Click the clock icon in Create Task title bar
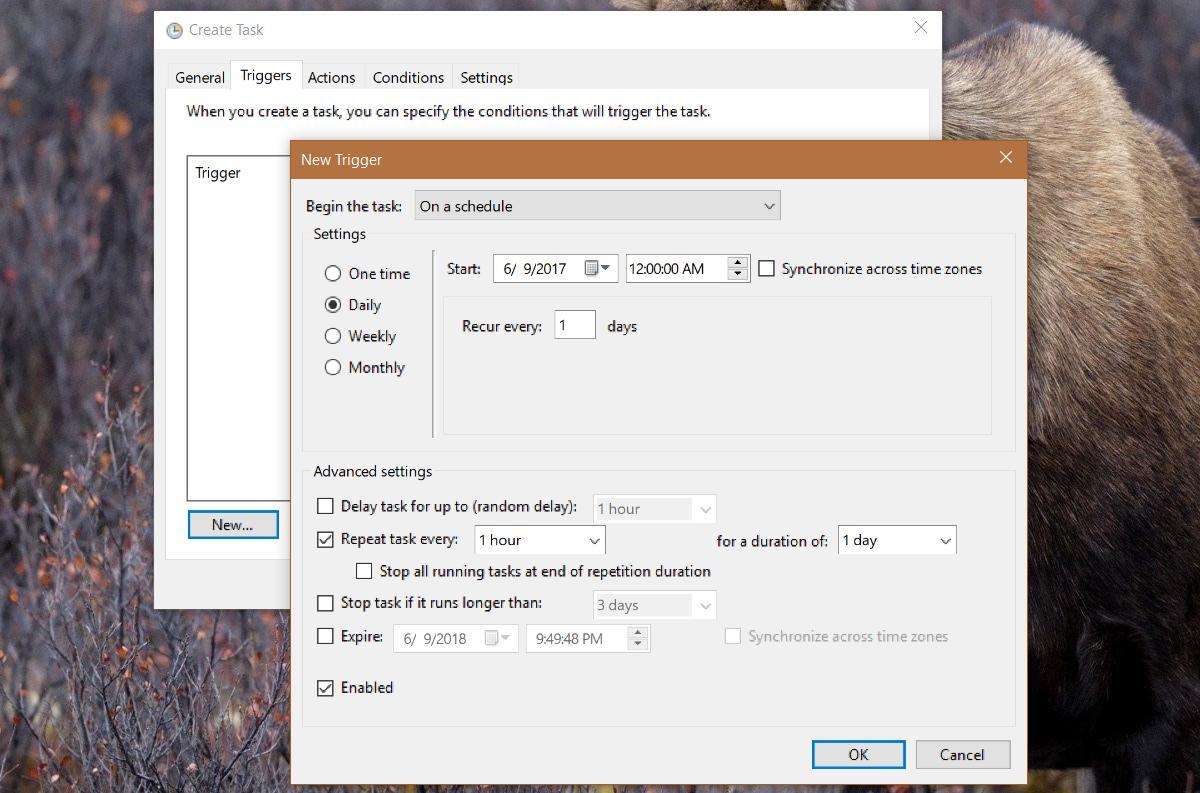The width and height of the screenshot is (1200, 793). coord(173,29)
